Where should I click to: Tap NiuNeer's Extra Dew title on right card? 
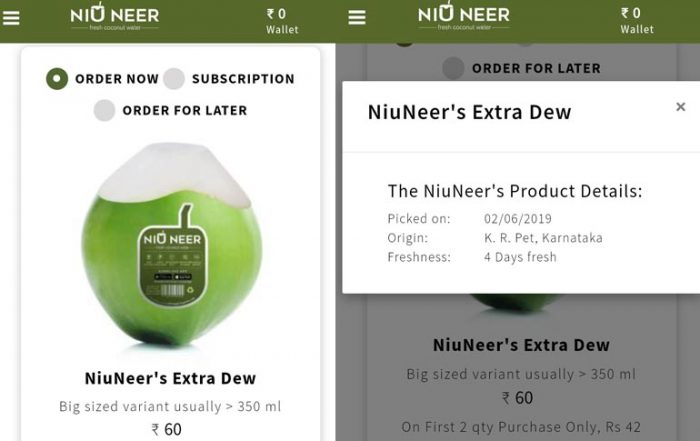point(521,345)
